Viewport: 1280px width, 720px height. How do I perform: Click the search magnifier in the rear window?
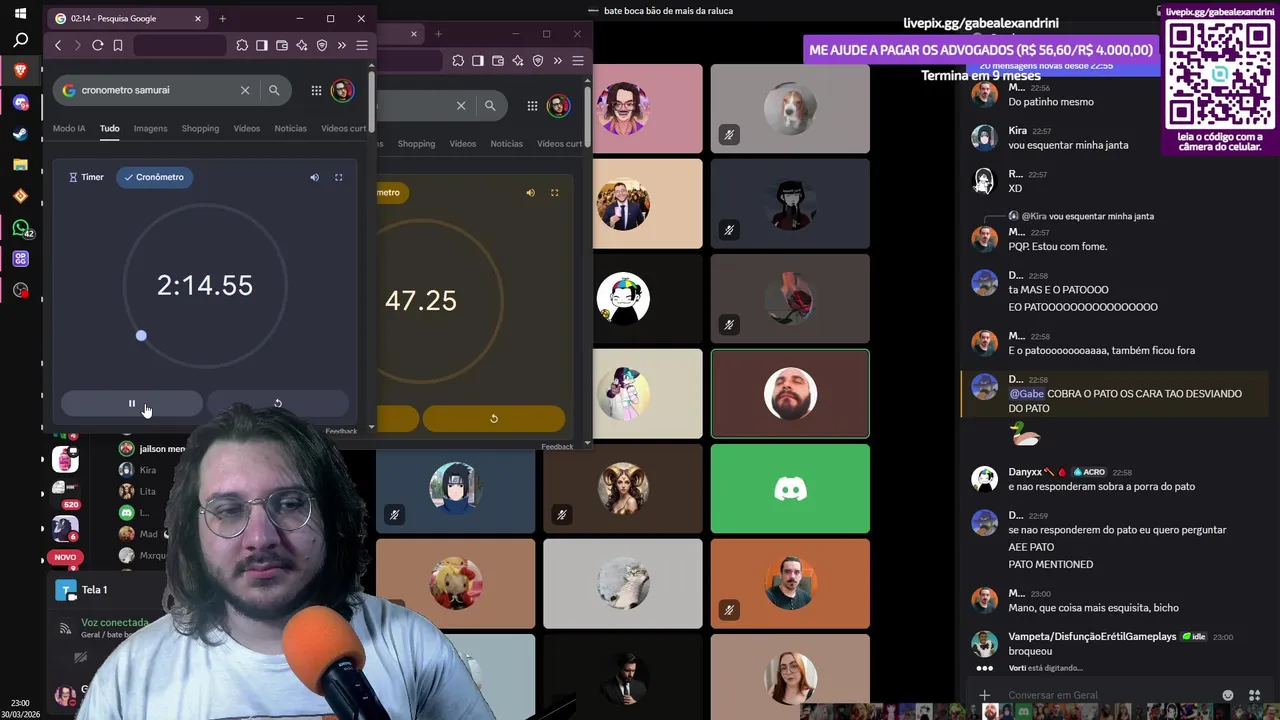[490, 106]
